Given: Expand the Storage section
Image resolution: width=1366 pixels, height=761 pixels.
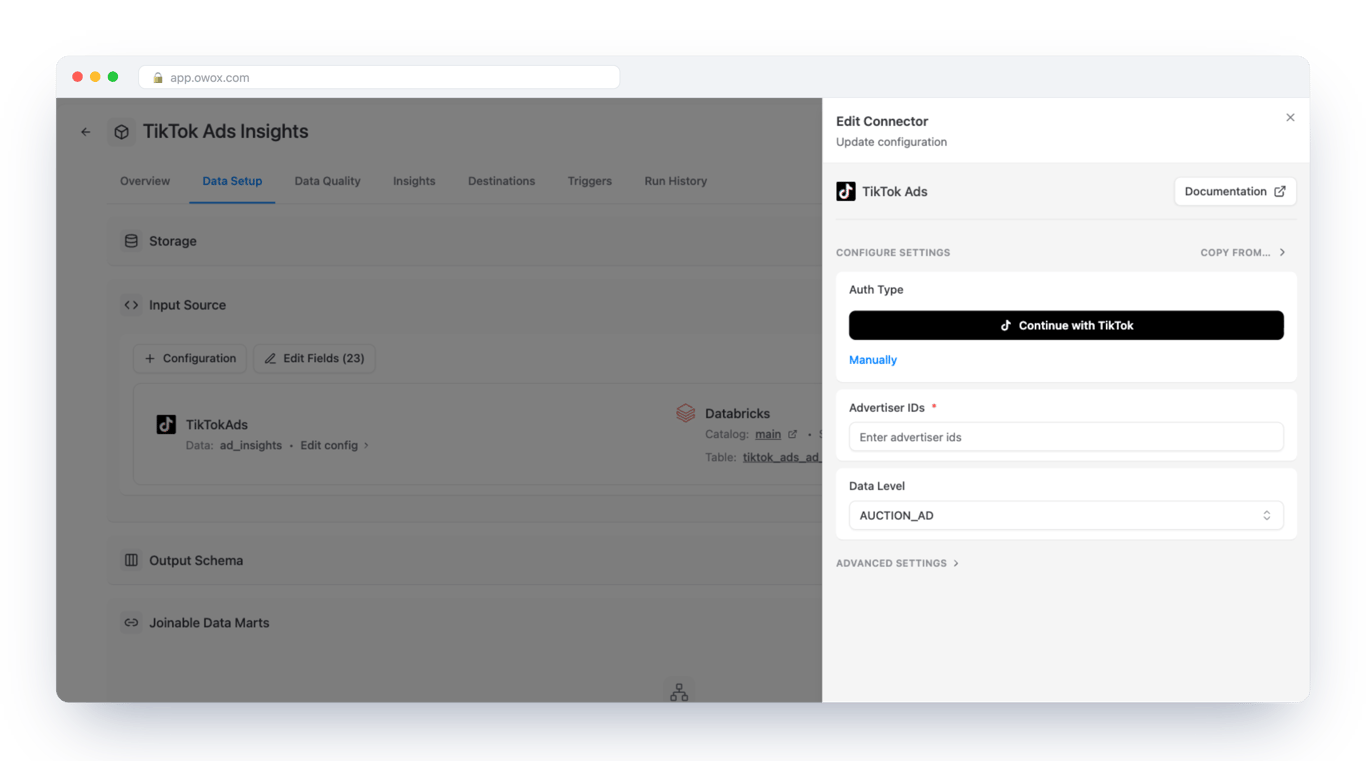Looking at the screenshot, I should coord(464,241).
